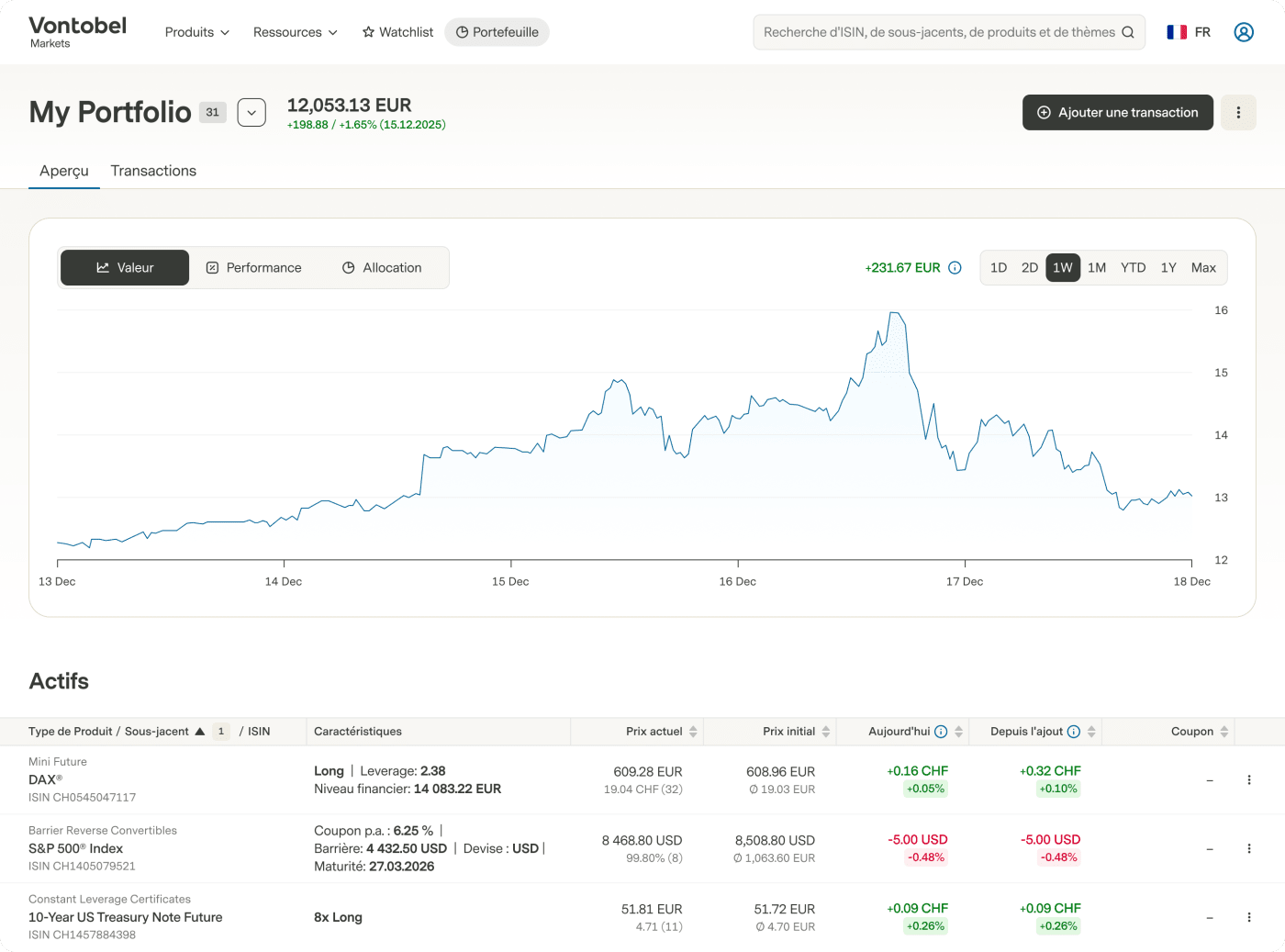Set chart range to 1D
The height and width of the screenshot is (952, 1285).
point(999,268)
